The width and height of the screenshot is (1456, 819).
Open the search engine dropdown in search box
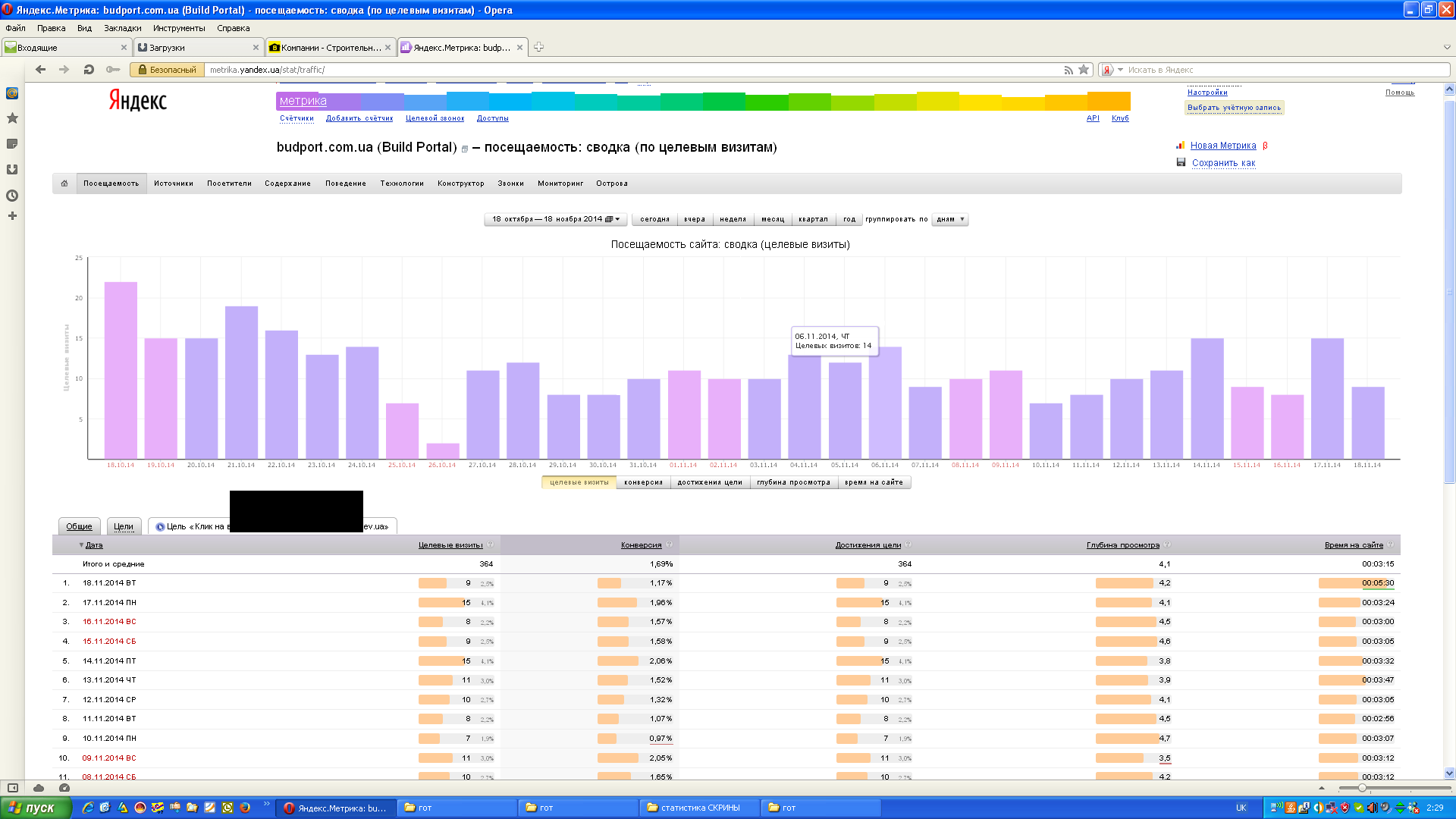1121,70
